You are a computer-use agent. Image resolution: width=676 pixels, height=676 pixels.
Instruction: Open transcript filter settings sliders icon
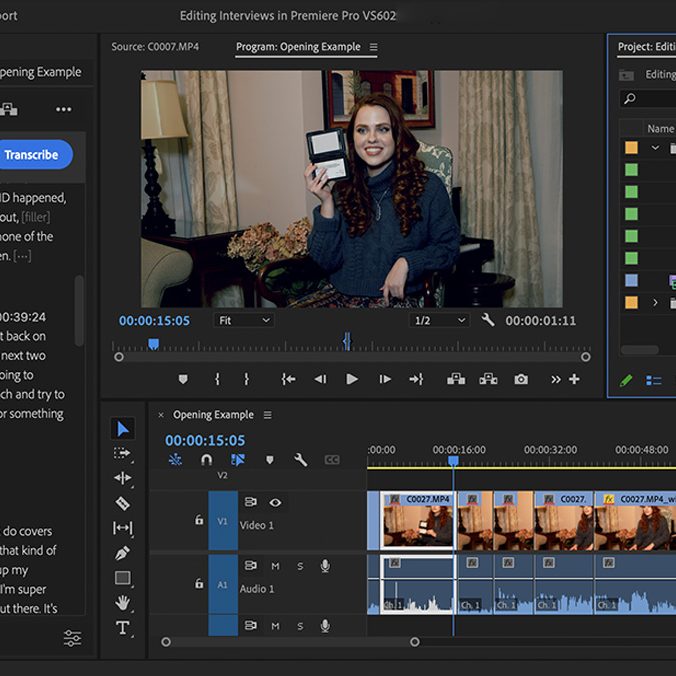pyautogui.click(x=72, y=638)
